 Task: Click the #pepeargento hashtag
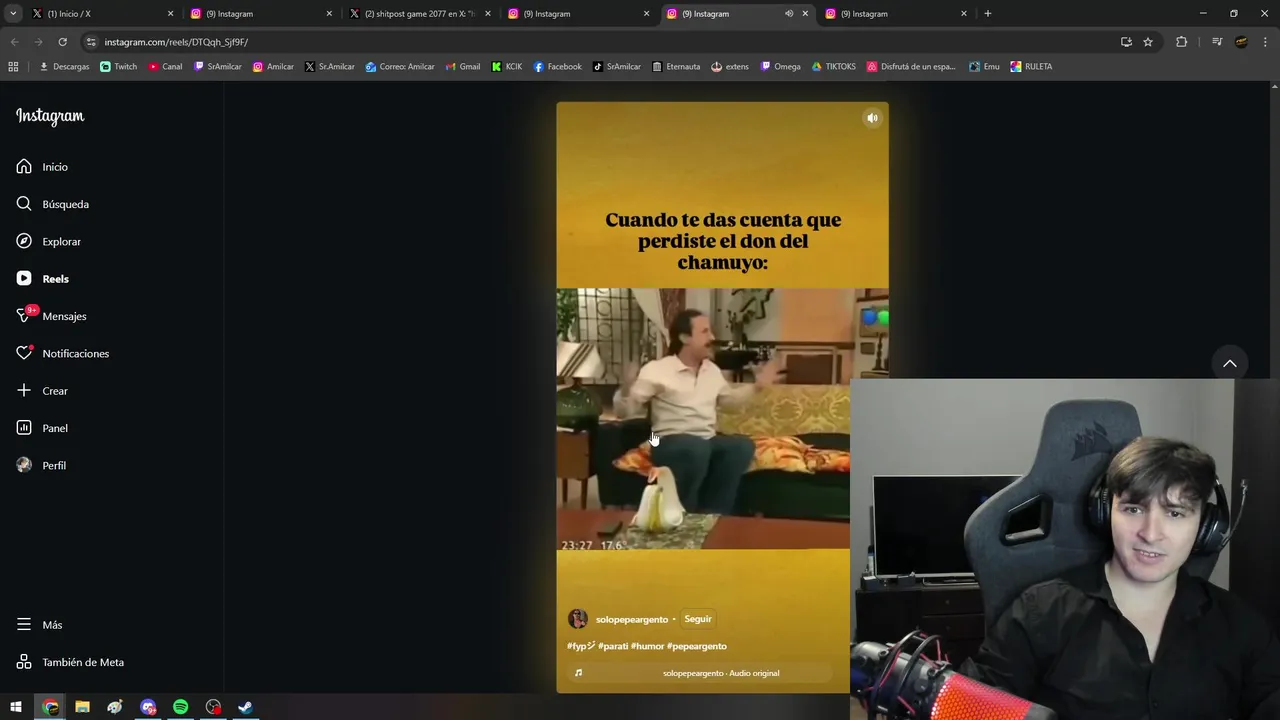tap(697, 646)
